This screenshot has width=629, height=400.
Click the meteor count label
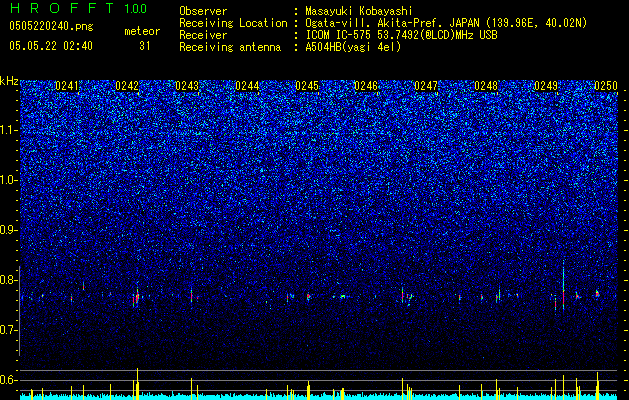(x=142, y=31)
